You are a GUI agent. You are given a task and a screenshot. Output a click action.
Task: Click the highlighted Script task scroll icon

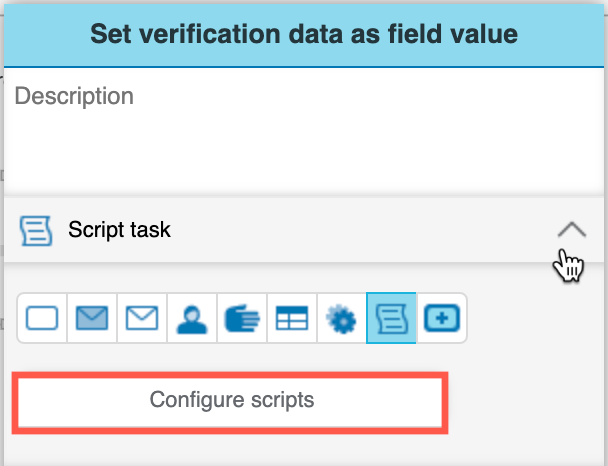coord(391,319)
